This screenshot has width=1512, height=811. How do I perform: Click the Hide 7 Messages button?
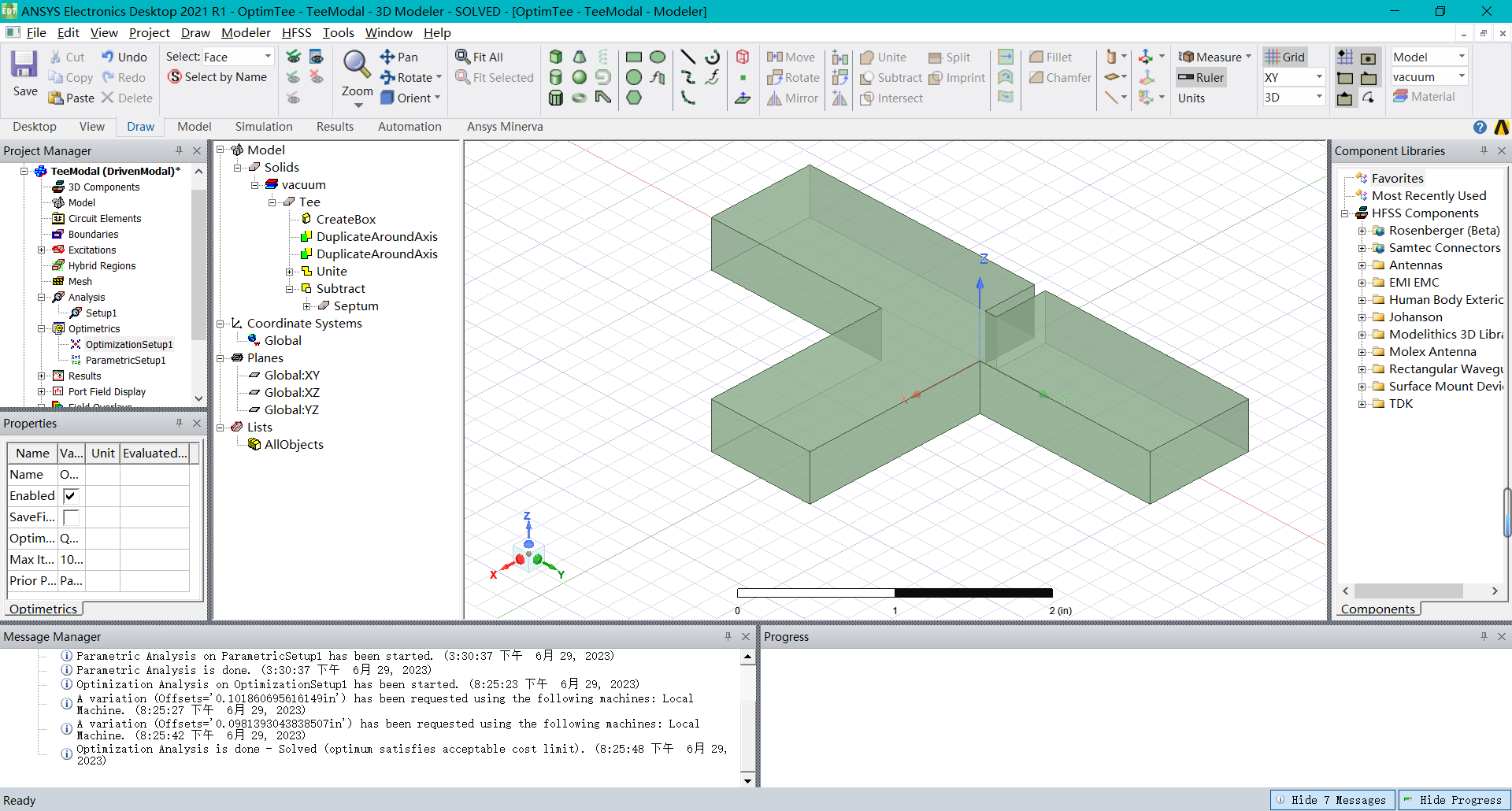click(x=1332, y=800)
